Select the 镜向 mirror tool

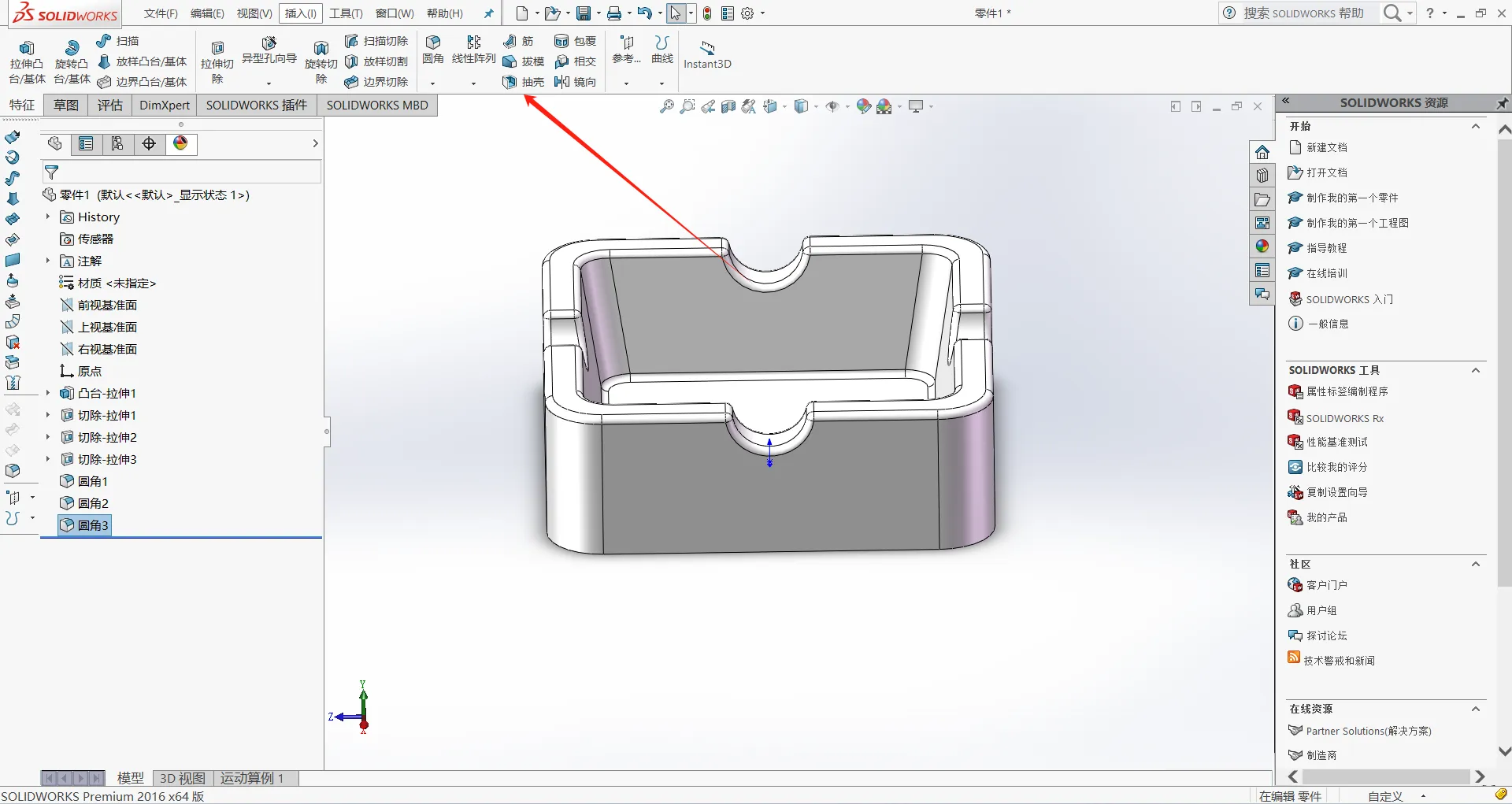(x=575, y=82)
